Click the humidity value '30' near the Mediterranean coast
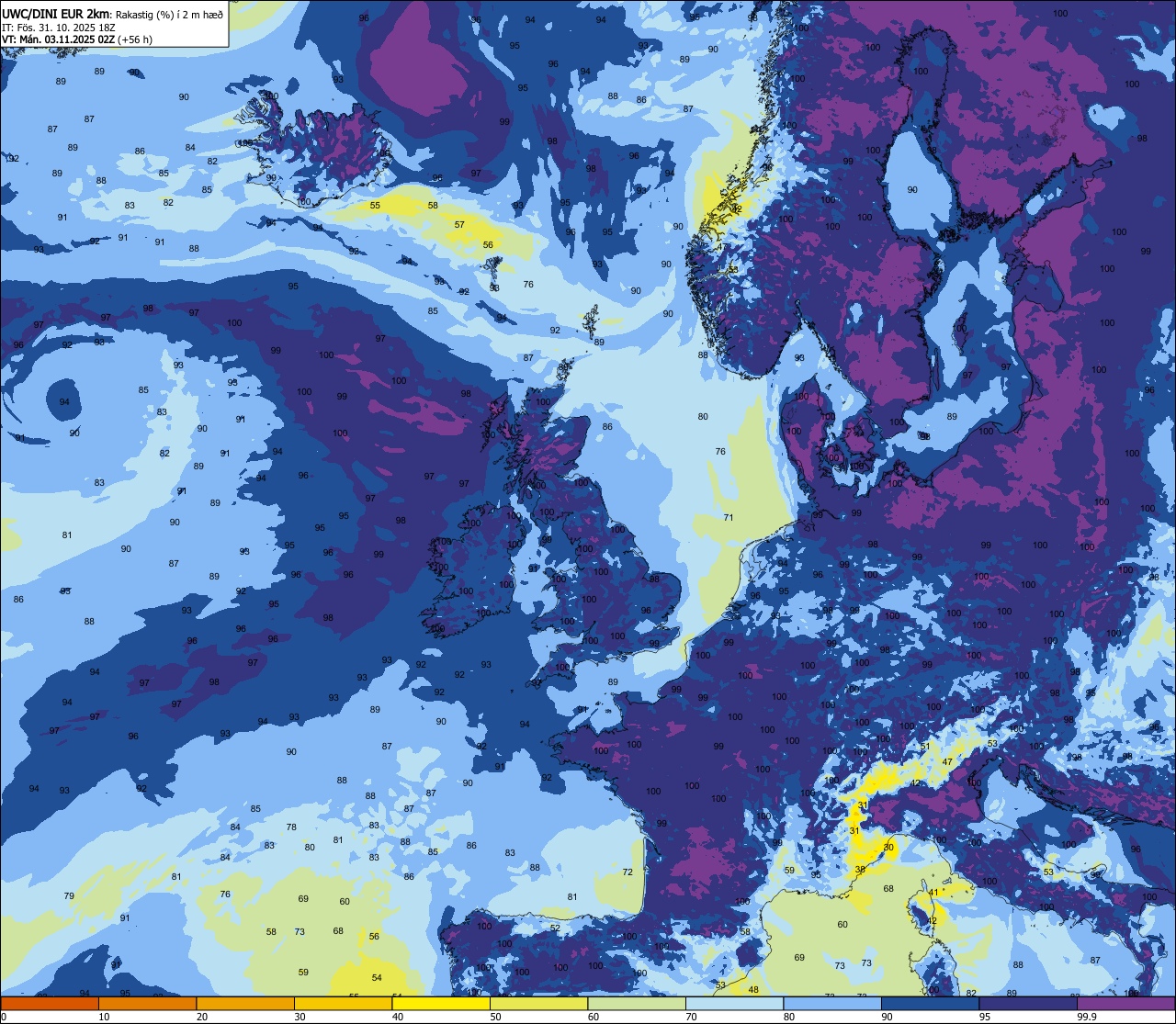 (x=888, y=847)
